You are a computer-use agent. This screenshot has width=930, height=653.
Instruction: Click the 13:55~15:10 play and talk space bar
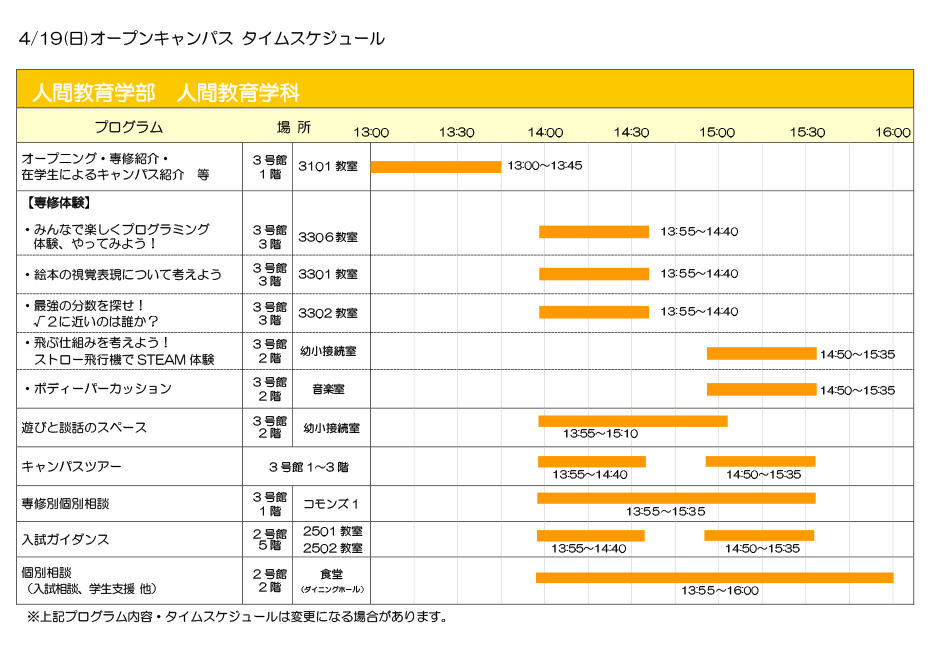pyautogui.click(x=632, y=421)
